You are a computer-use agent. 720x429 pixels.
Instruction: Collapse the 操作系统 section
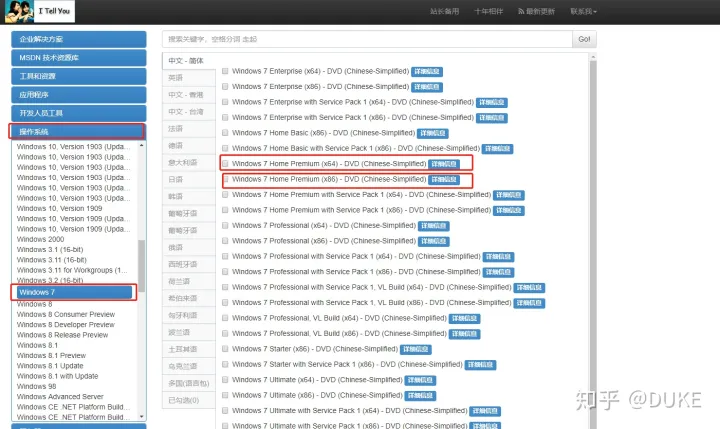pyautogui.click(x=77, y=132)
